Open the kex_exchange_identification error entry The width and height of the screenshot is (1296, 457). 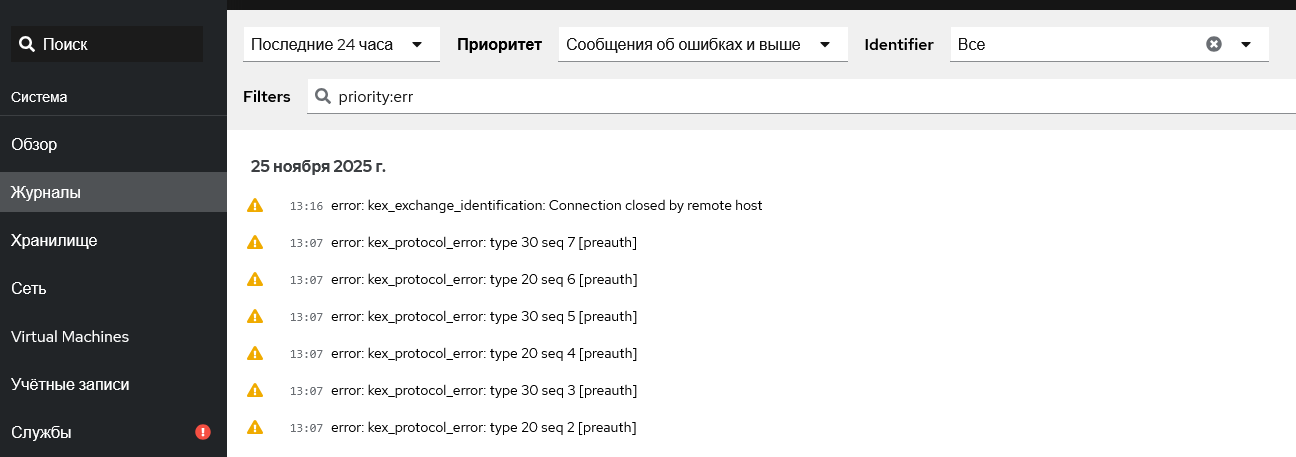tap(546, 205)
